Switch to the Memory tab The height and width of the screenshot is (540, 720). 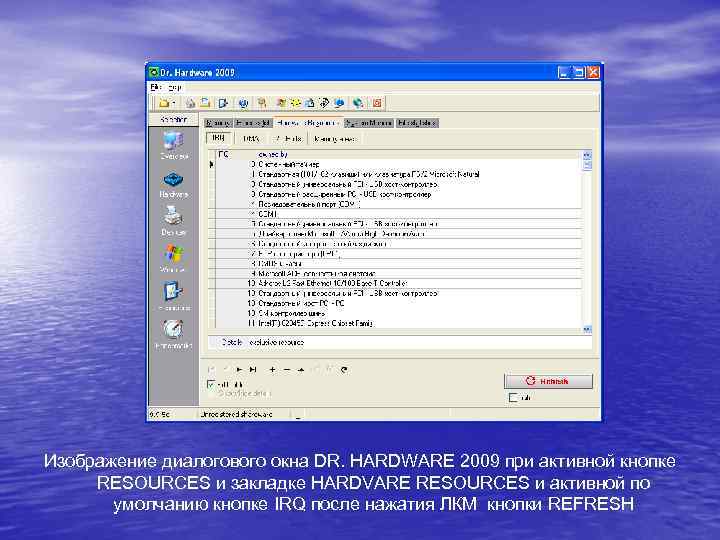click(x=218, y=123)
